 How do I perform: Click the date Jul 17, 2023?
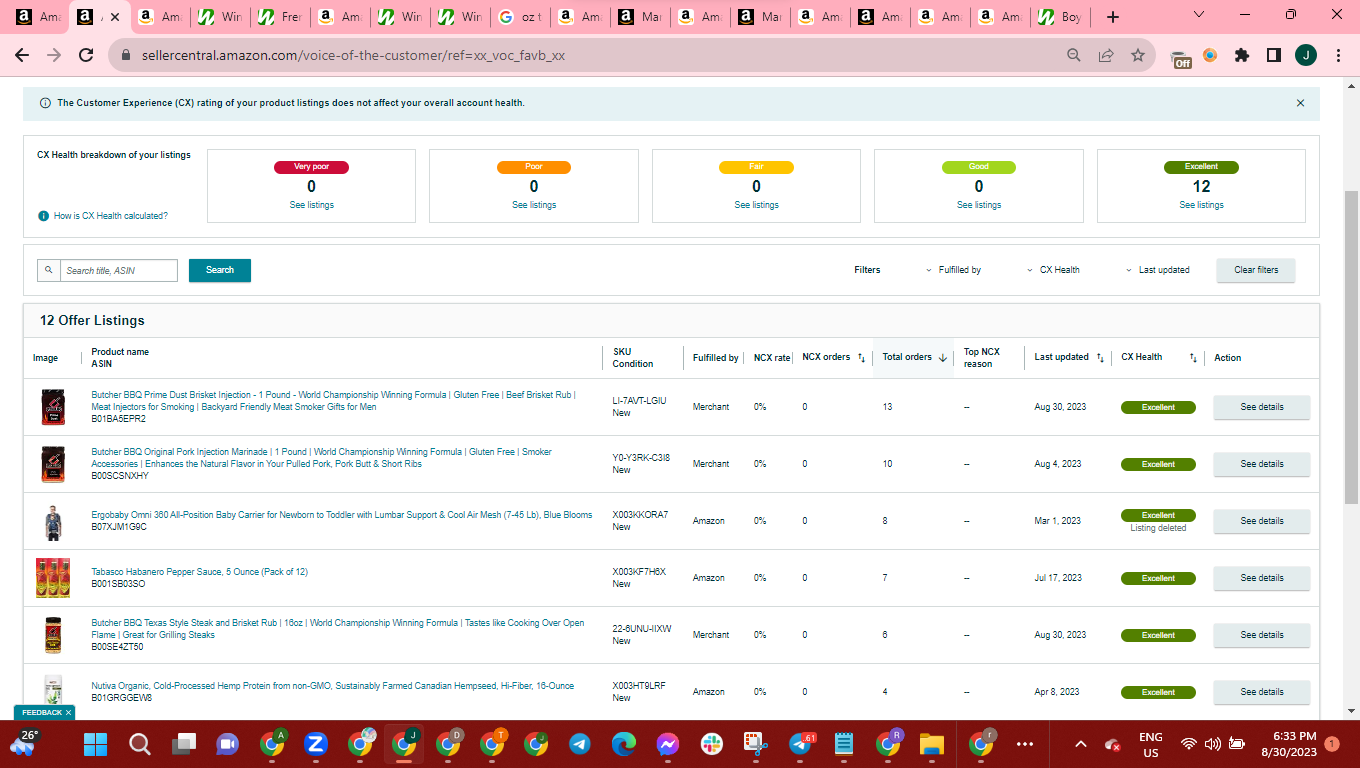click(1058, 578)
